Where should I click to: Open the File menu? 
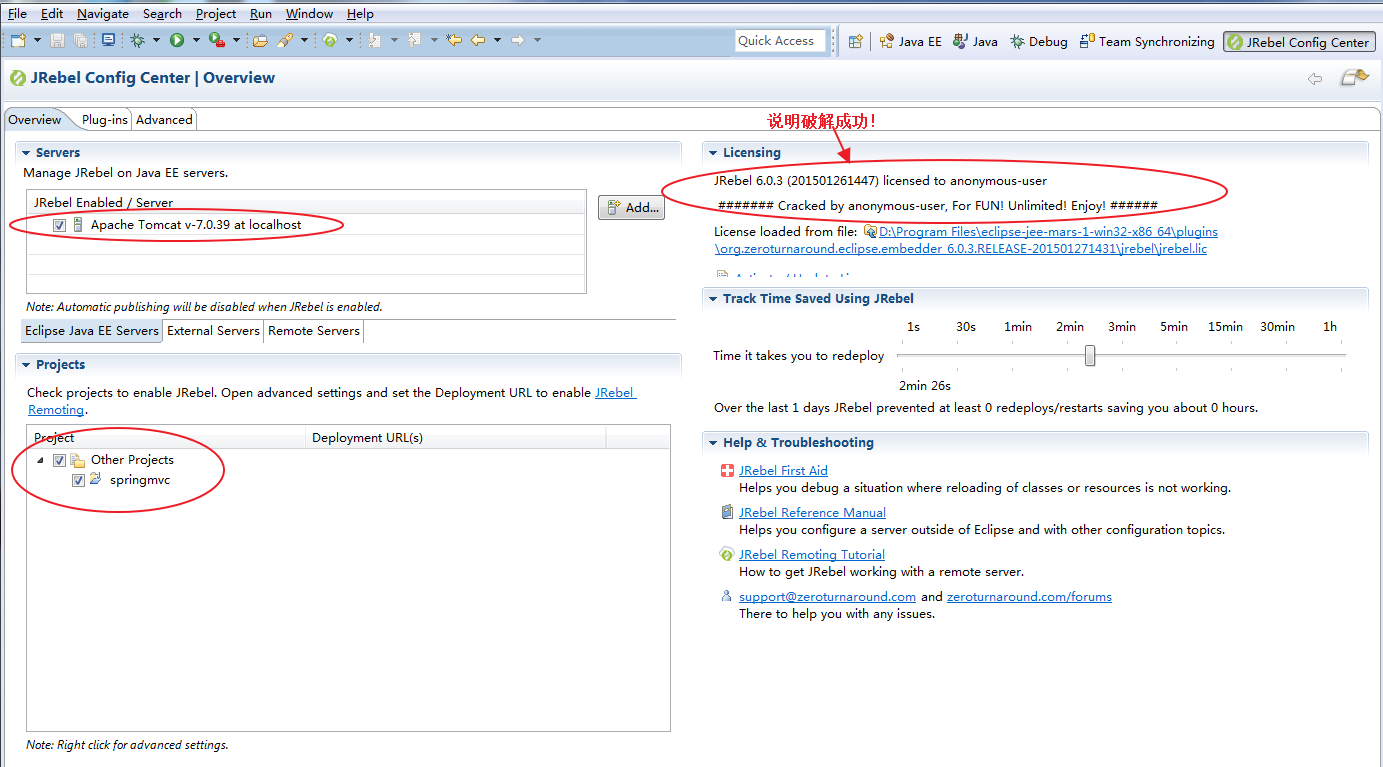tap(17, 14)
